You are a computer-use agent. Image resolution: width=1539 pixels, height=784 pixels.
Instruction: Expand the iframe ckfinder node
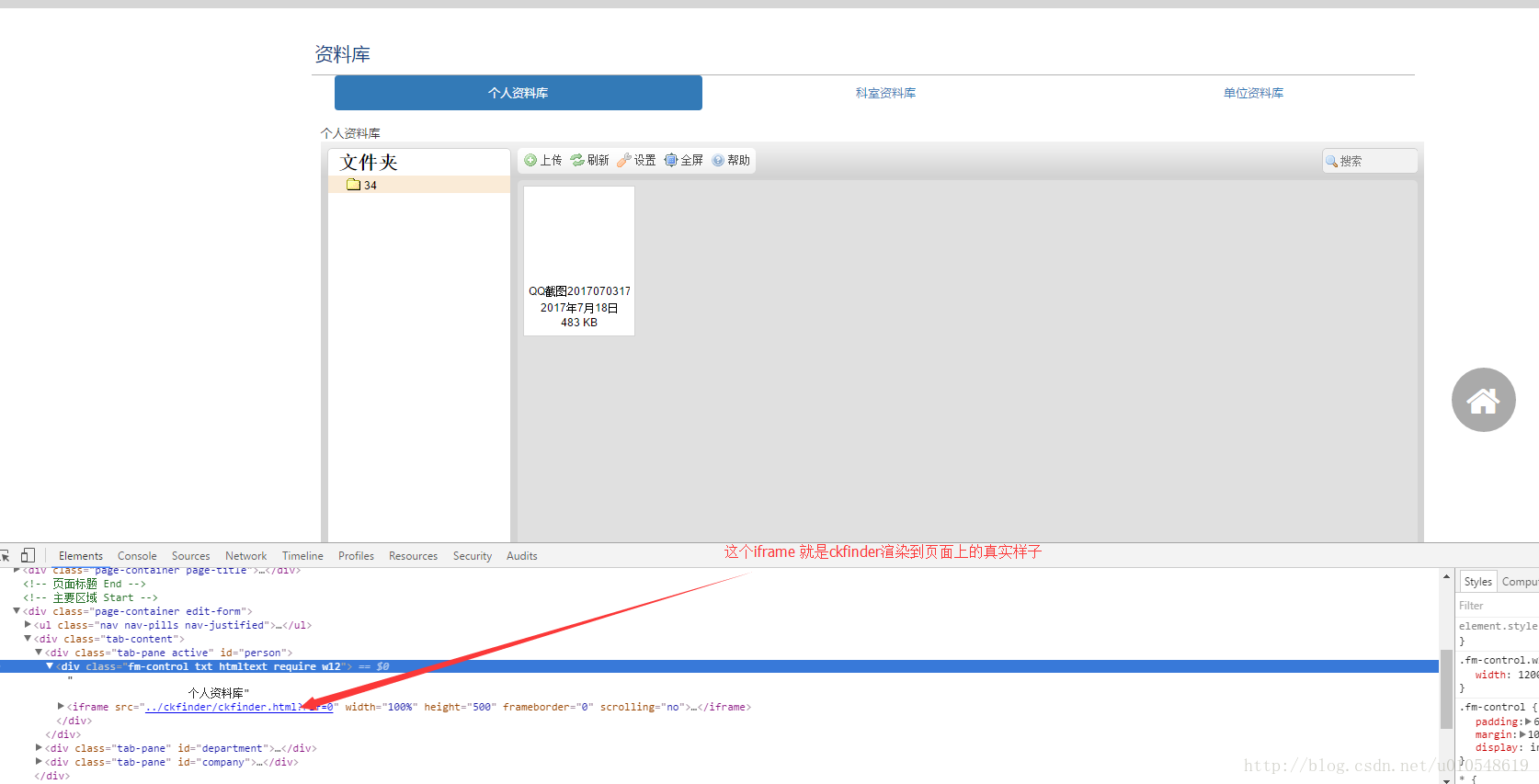click(x=61, y=707)
